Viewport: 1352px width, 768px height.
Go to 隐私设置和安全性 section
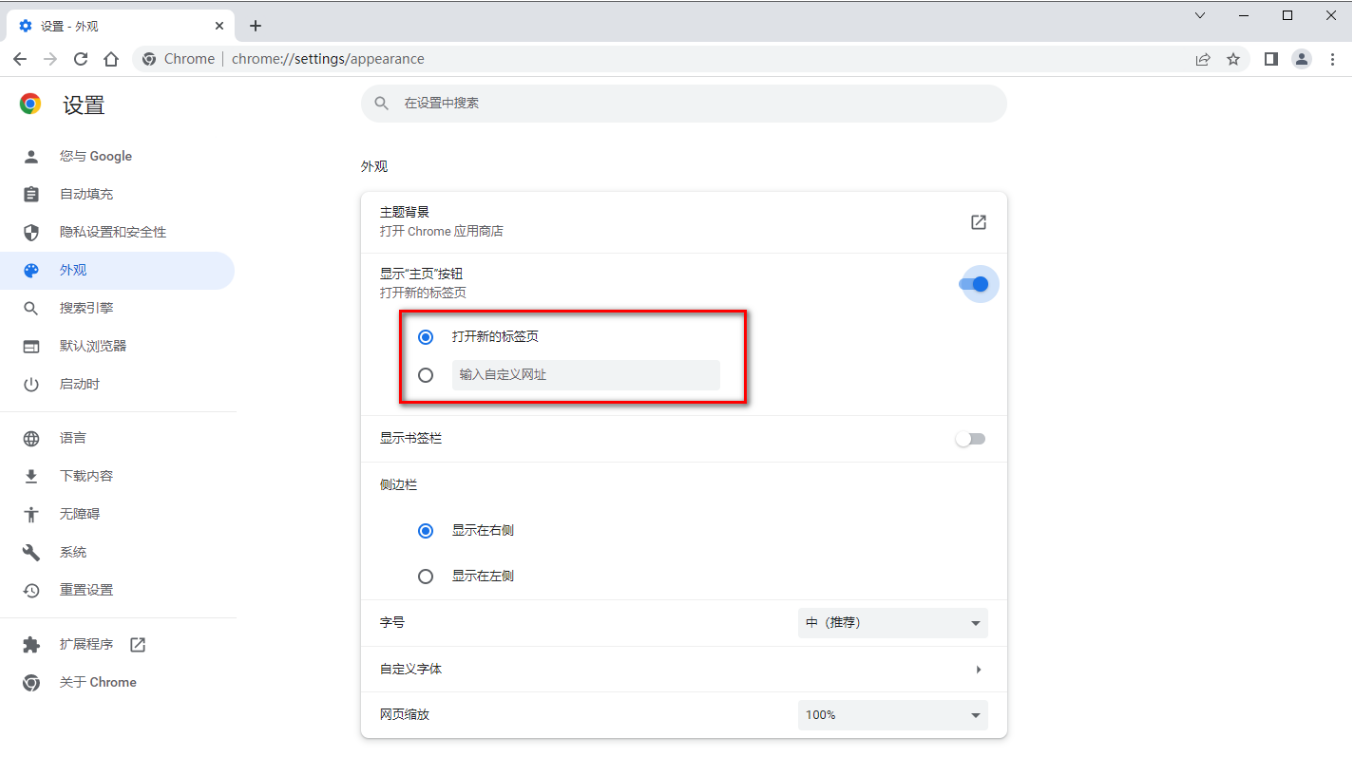pos(117,232)
